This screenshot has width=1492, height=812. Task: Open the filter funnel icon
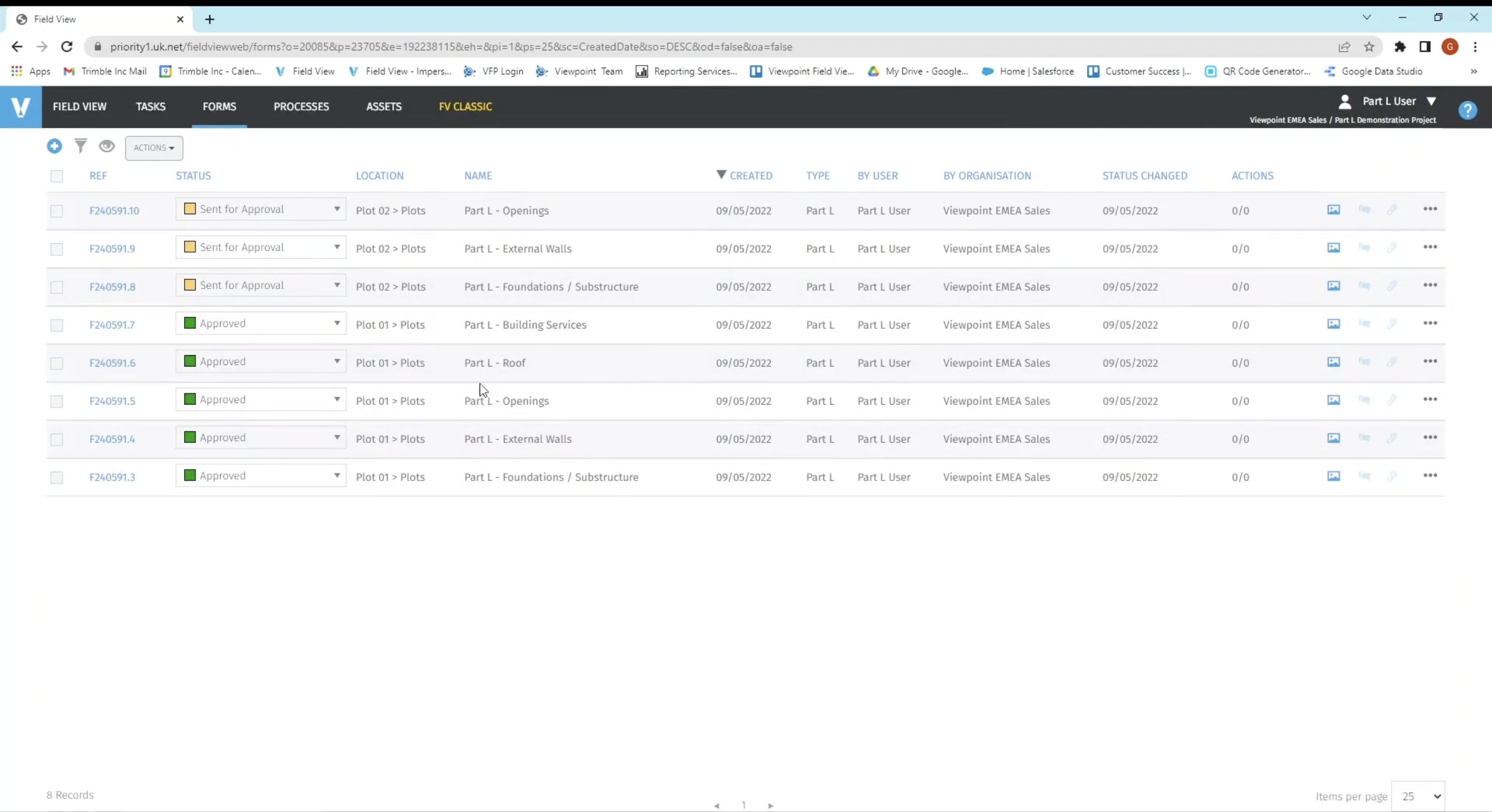(x=80, y=146)
